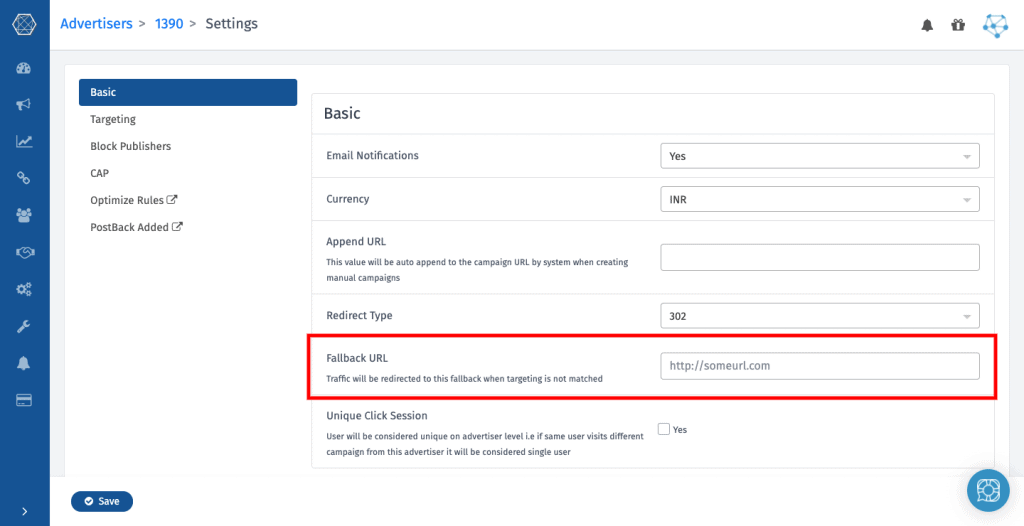
Task: Open the gears settings icon in sidebar
Action: 24,289
